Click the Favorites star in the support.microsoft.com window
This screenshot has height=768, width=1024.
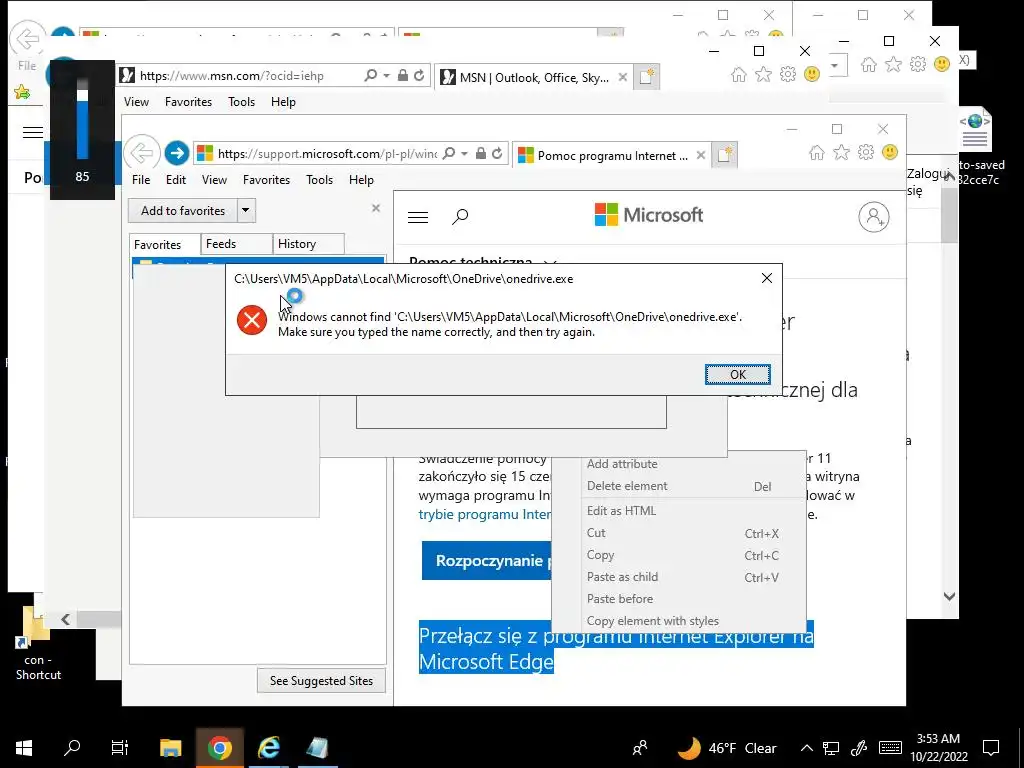[841, 153]
